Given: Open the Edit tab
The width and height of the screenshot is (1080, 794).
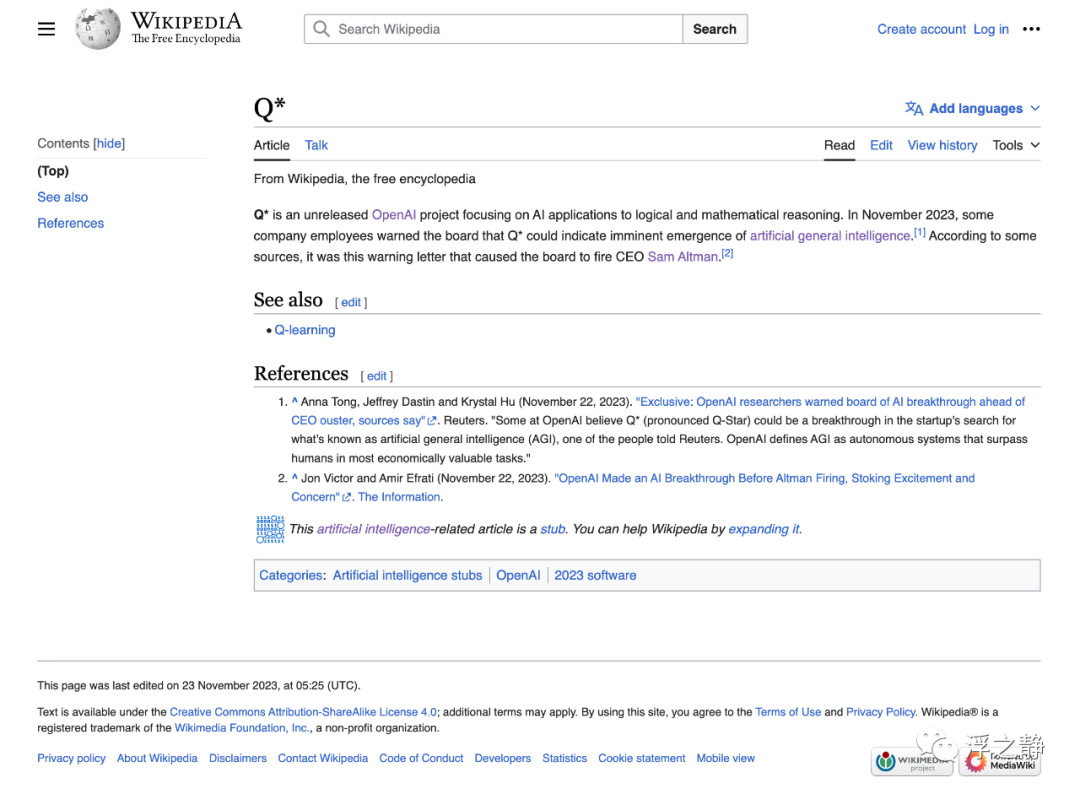Looking at the screenshot, I should [881, 145].
